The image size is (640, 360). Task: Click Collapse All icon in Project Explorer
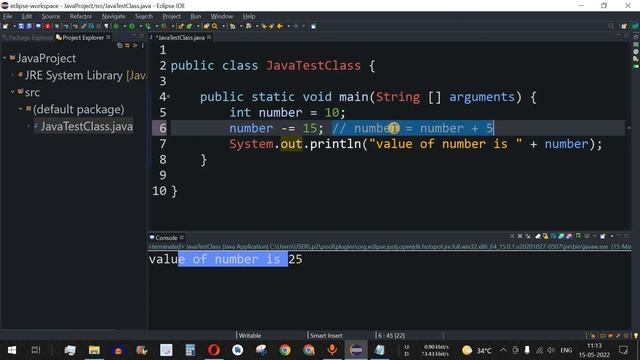pos(120,45)
